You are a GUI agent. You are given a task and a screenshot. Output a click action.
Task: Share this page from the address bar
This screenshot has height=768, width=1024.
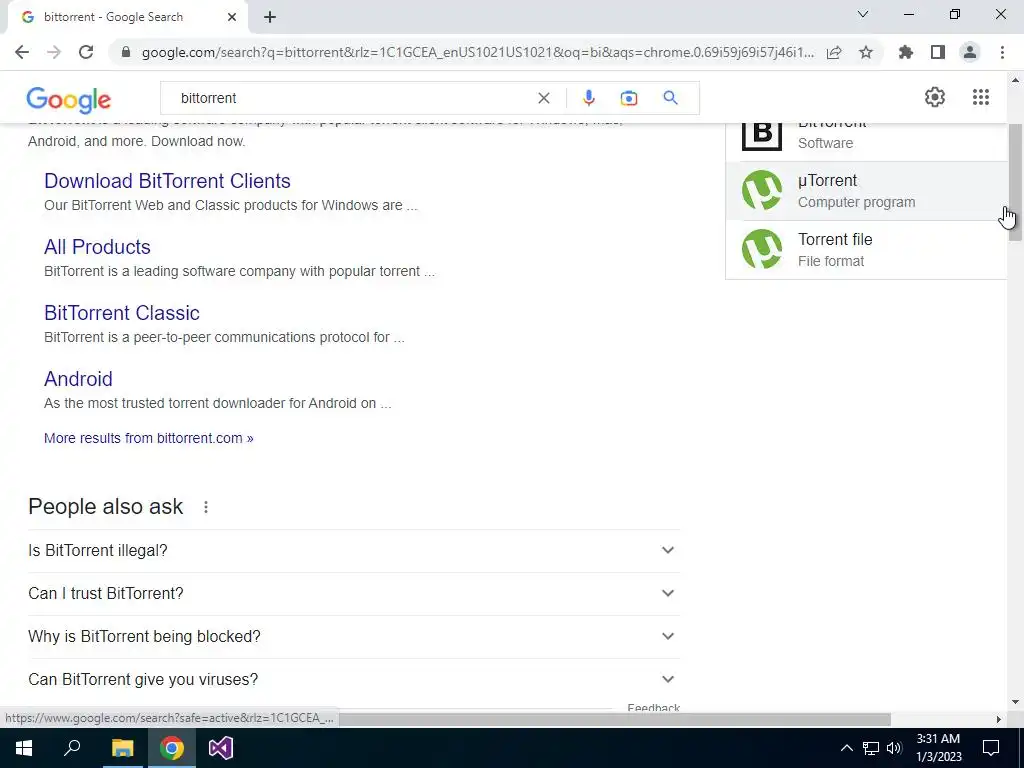[834, 52]
